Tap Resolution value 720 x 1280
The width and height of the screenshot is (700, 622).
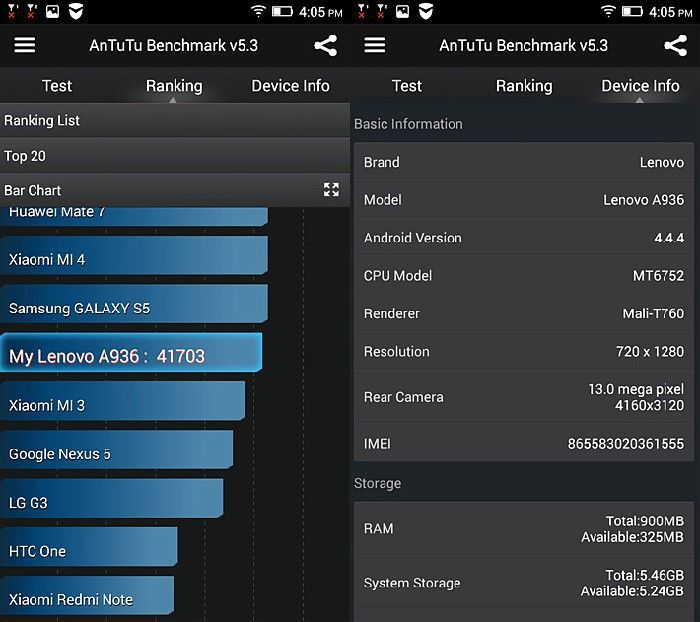tap(650, 351)
